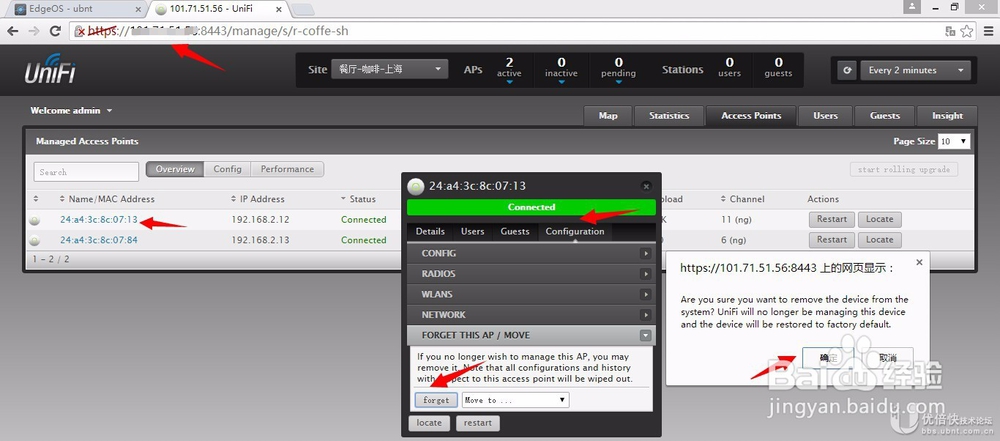Expand the CONFIG section
This screenshot has height=441, width=1000.
pos(531,253)
